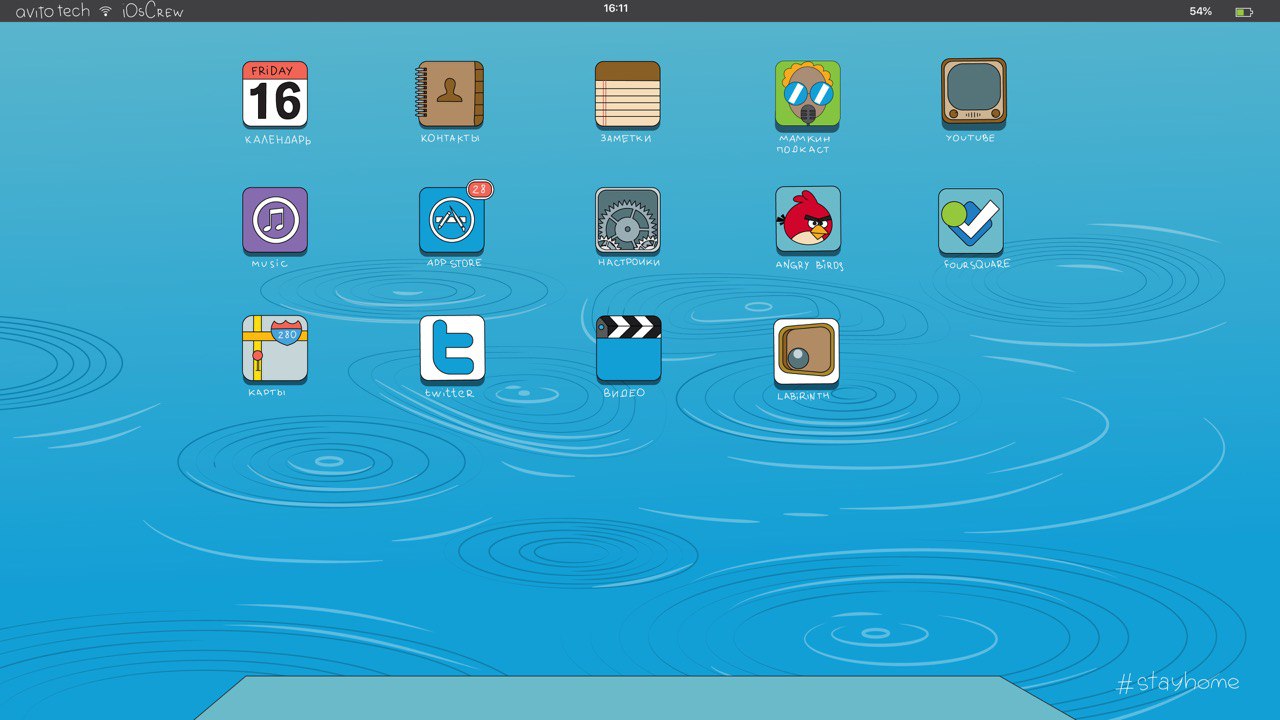
Task: Tap the iOsCrew label in status bar
Action: coord(153,11)
